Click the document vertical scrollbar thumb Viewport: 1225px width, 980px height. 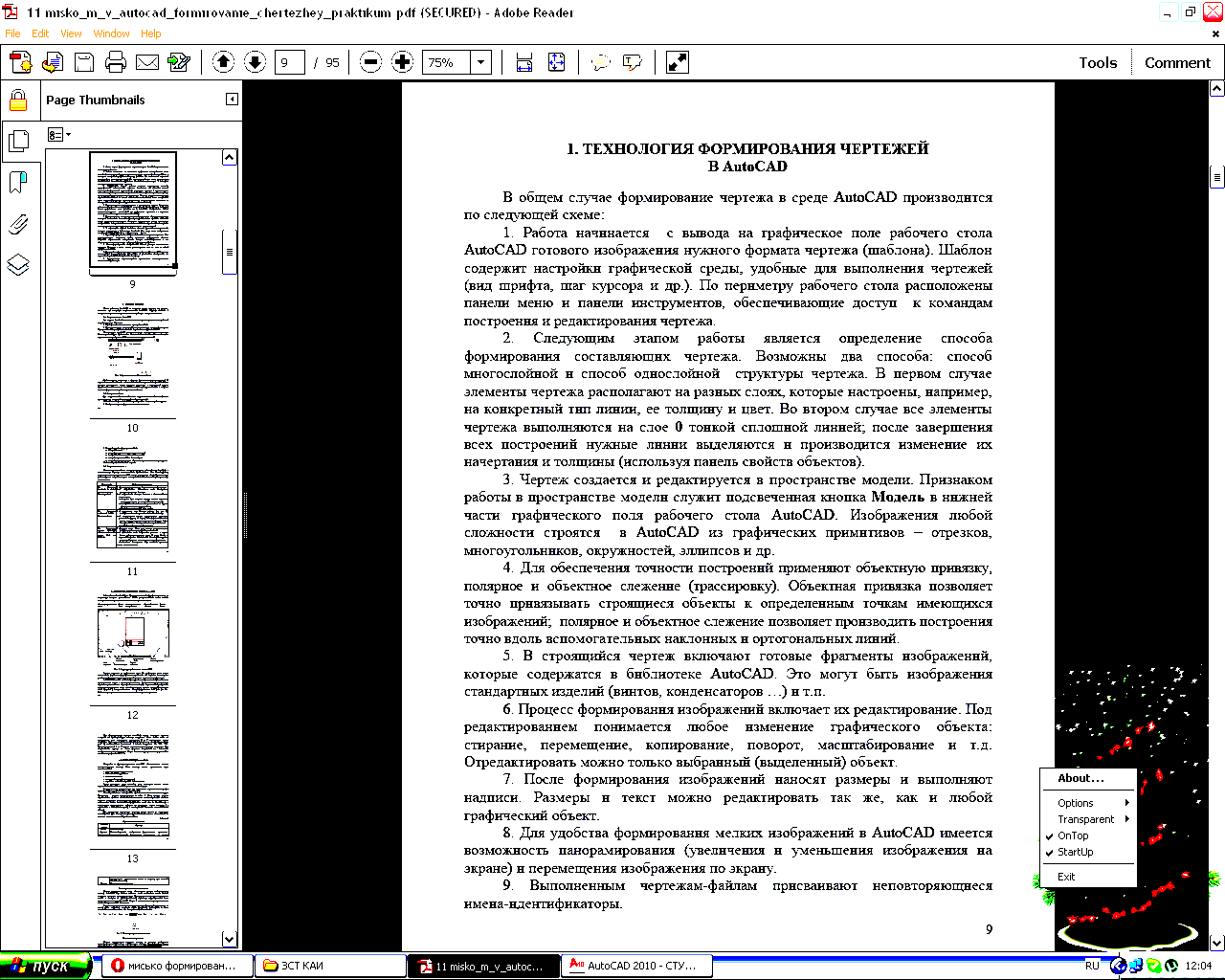tap(1217, 178)
